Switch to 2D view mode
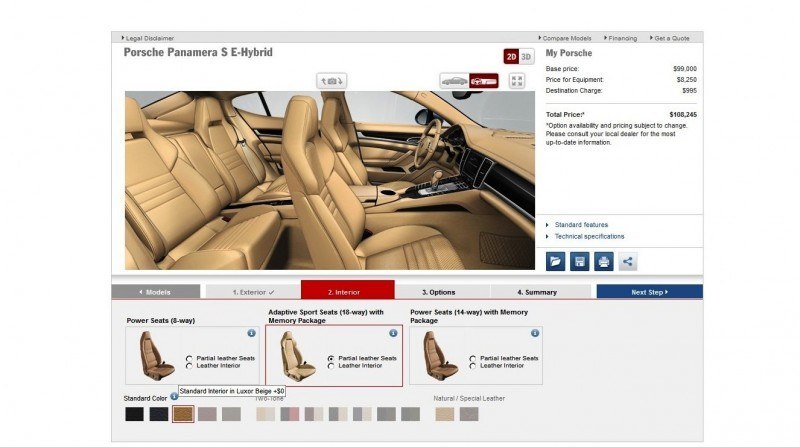The width and height of the screenshot is (800, 447). click(x=511, y=57)
